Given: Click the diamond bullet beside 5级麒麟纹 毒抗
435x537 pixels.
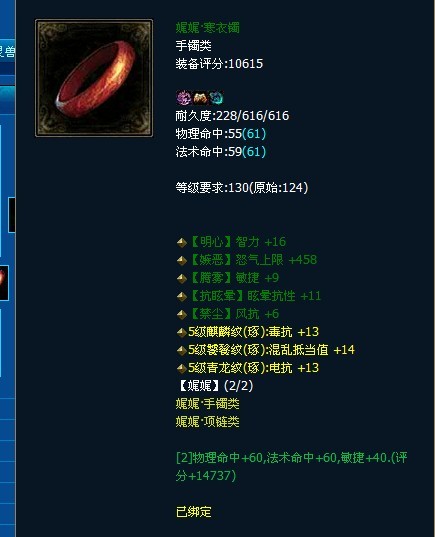Looking at the screenshot, I should [x=182, y=333].
